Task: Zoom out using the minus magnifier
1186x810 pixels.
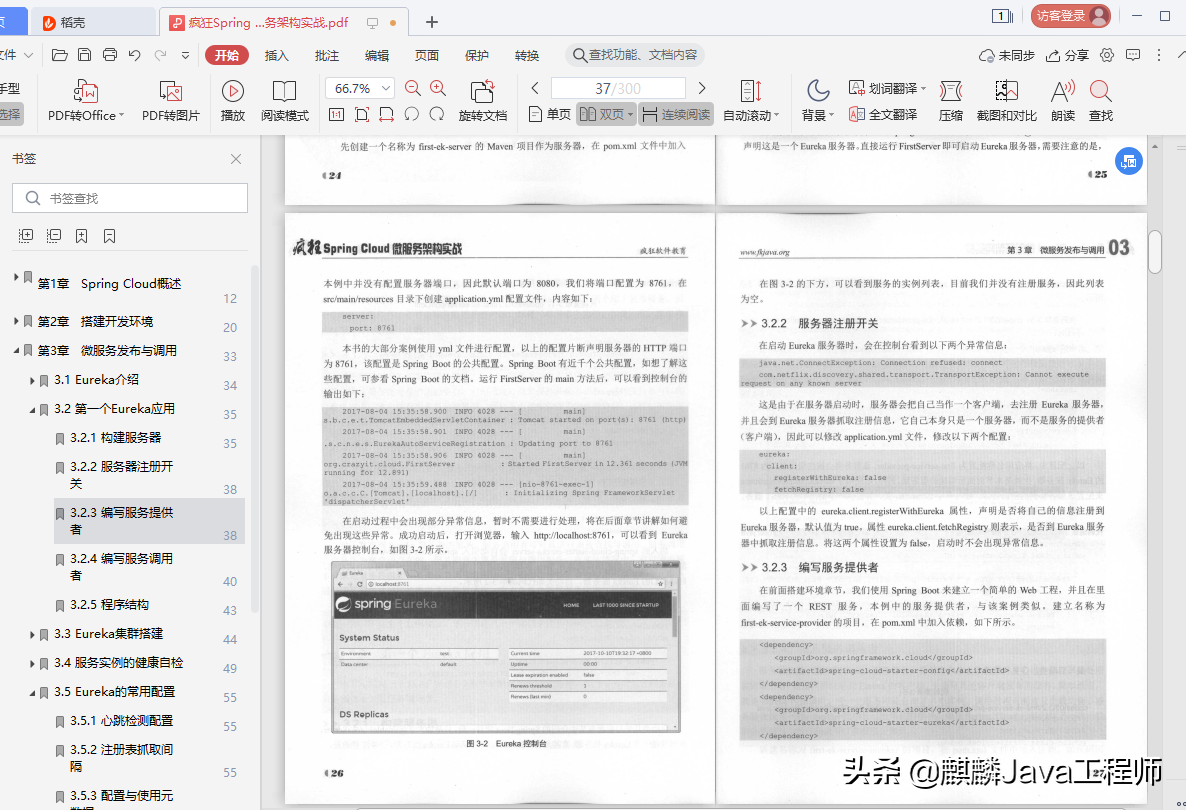Action: pyautogui.click(x=412, y=88)
